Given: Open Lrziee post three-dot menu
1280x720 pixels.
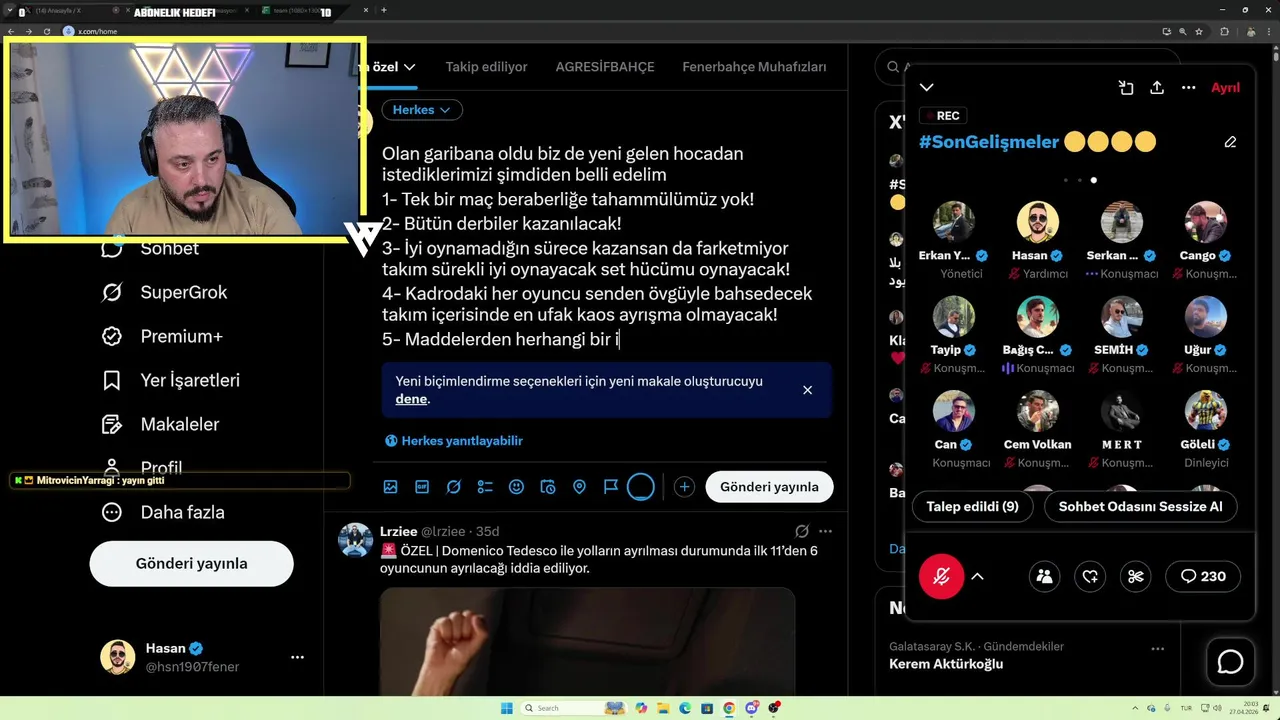Looking at the screenshot, I should 825,531.
